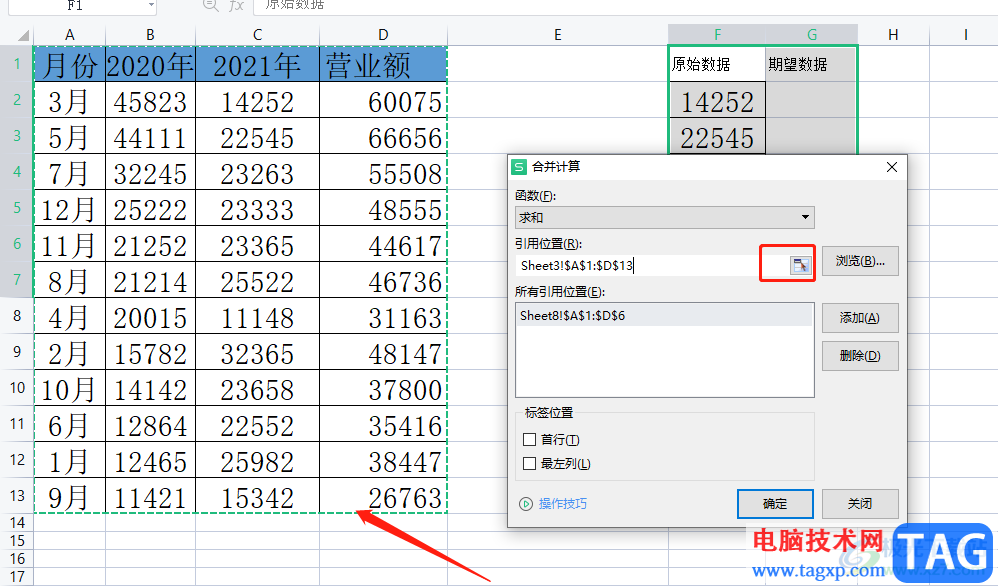This screenshot has height=586, width=998.
Task: Click the cell with 32245
Action: (x=150, y=172)
